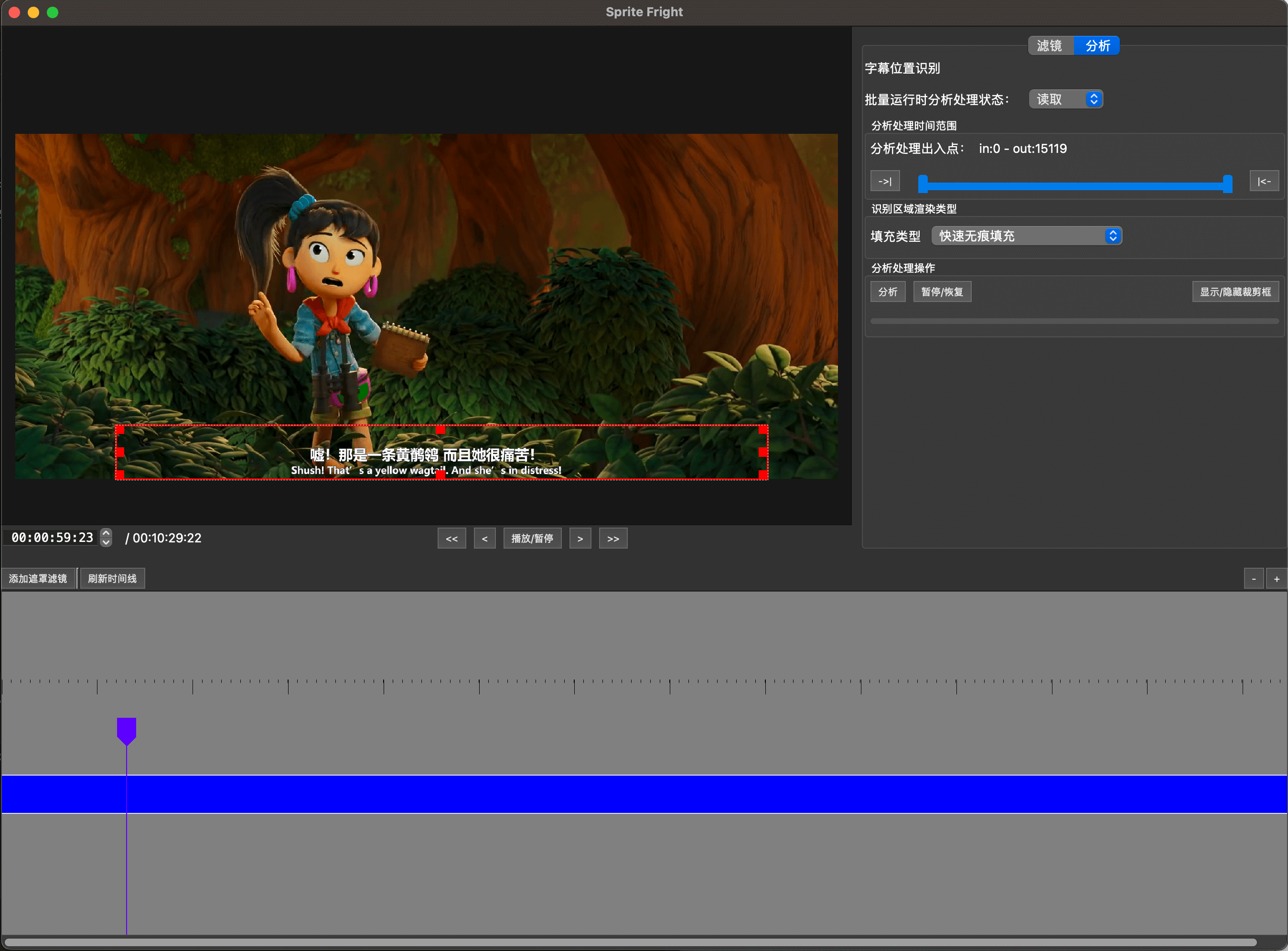This screenshot has height=951, width=1288.
Task: Click the bottom-right red crop handle
Action: [762, 475]
